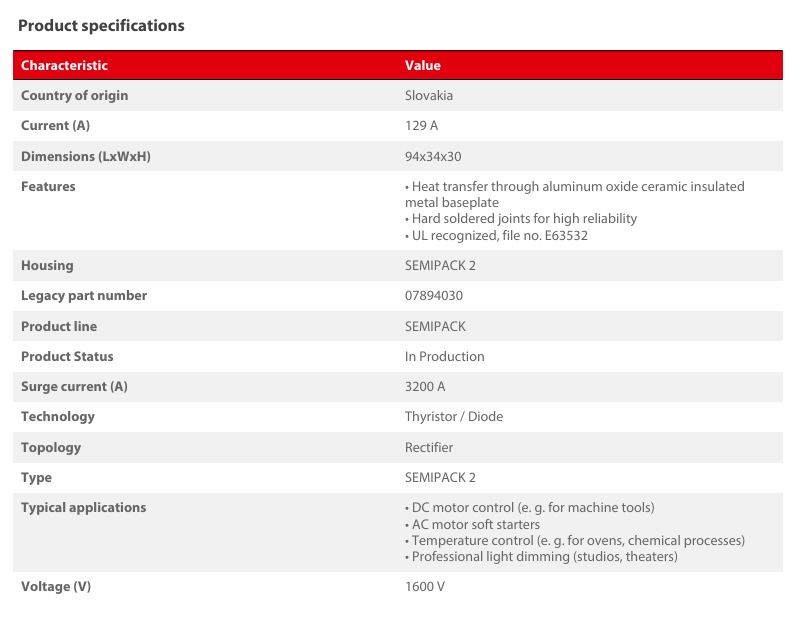The height and width of the screenshot is (635, 810).
Task: Click the Slovakia value cell
Action: click(x=429, y=96)
